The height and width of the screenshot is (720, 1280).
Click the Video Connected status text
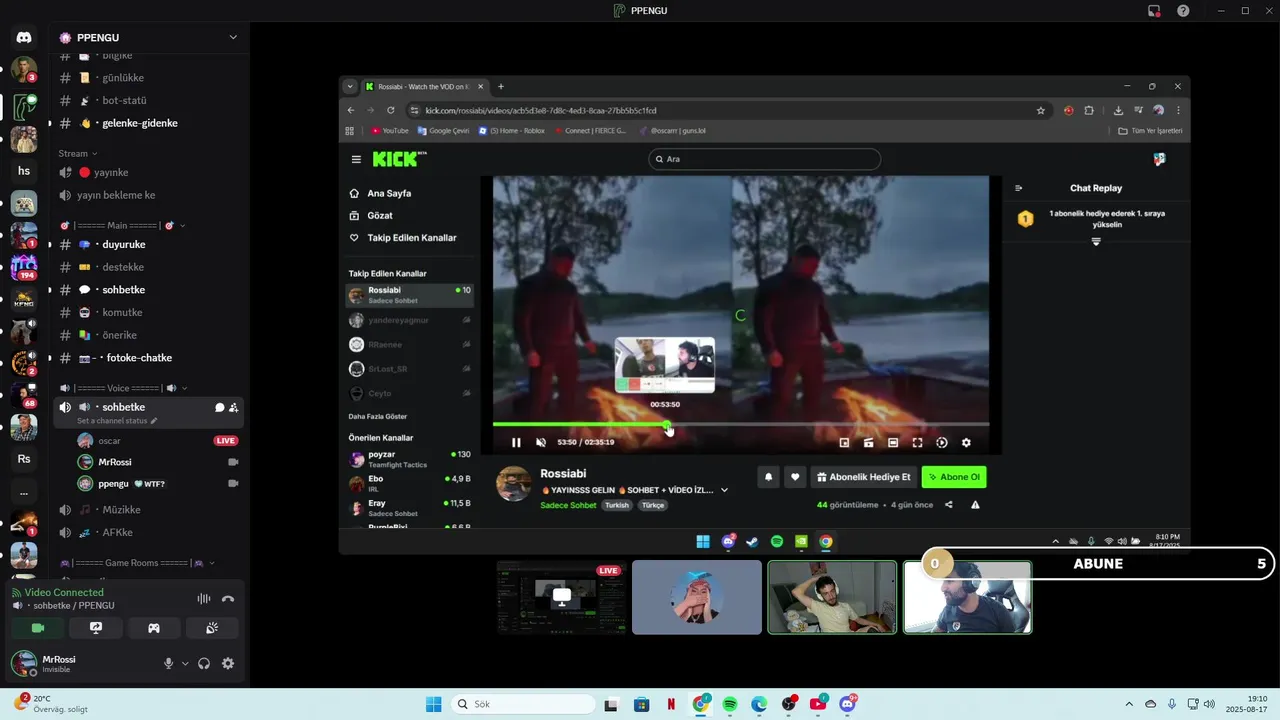(x=64, y=592)
